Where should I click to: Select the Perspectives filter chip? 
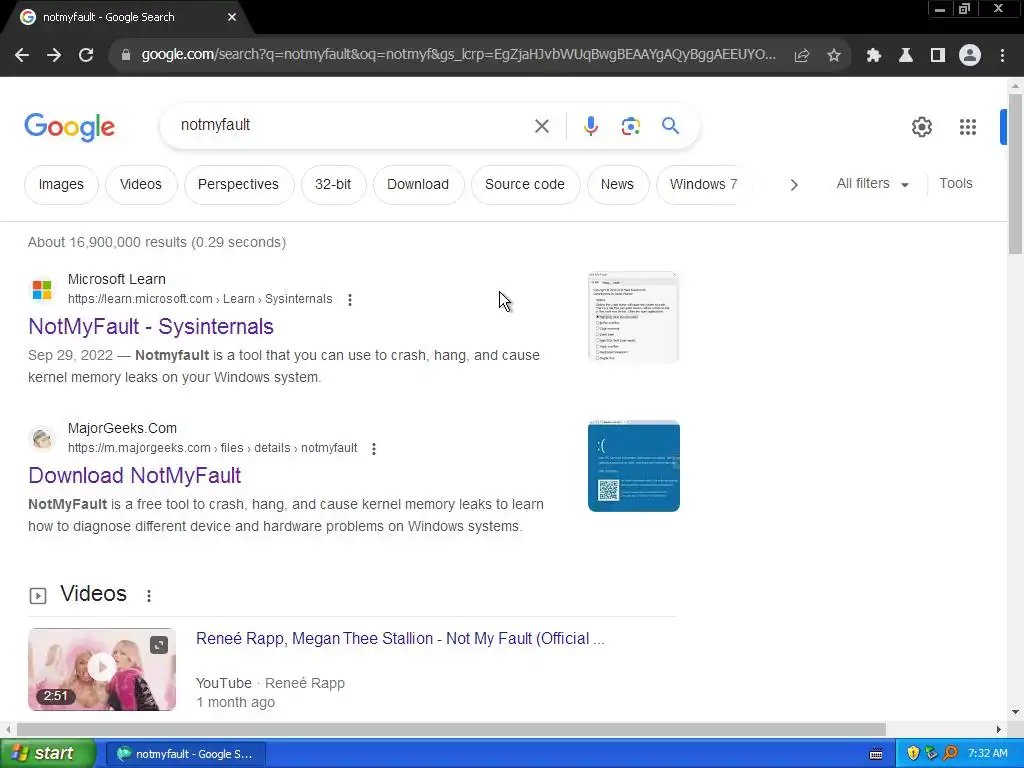point(238,185)
